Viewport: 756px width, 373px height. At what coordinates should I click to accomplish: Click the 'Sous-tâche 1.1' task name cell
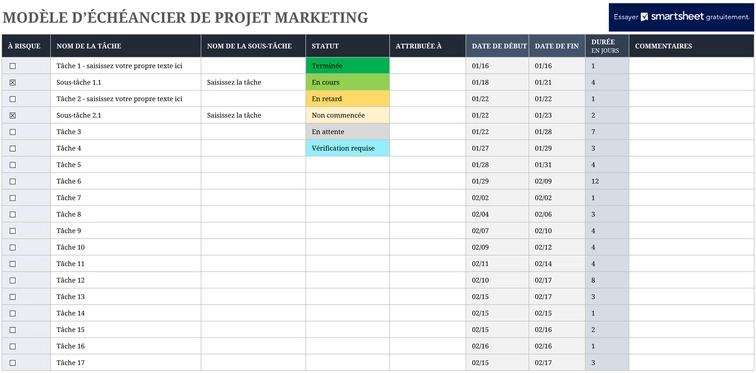pyautogui.click(x=126, y=82)
